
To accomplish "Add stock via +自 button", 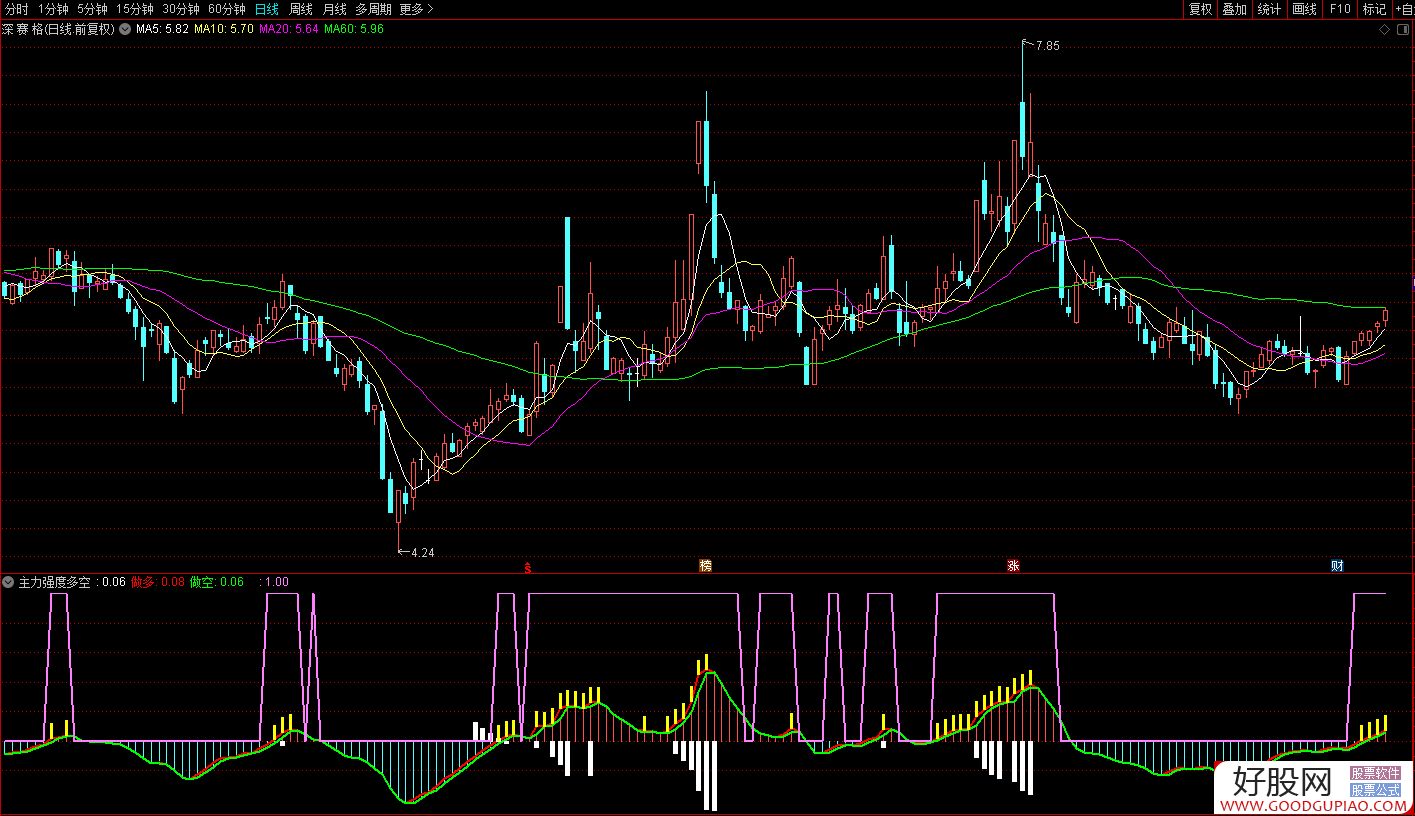I will (1404, 9).
